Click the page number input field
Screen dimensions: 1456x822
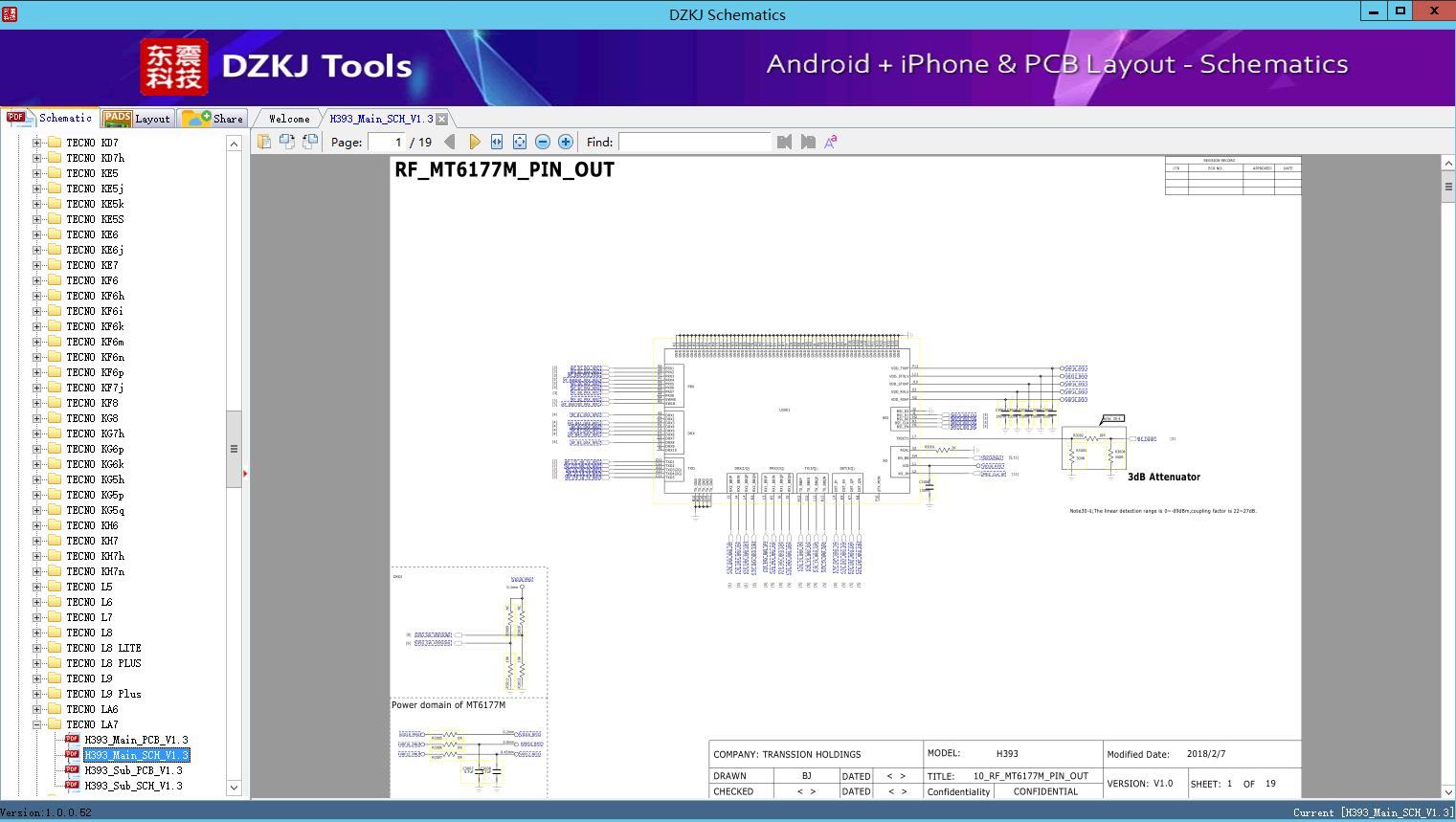pos(387,142)
